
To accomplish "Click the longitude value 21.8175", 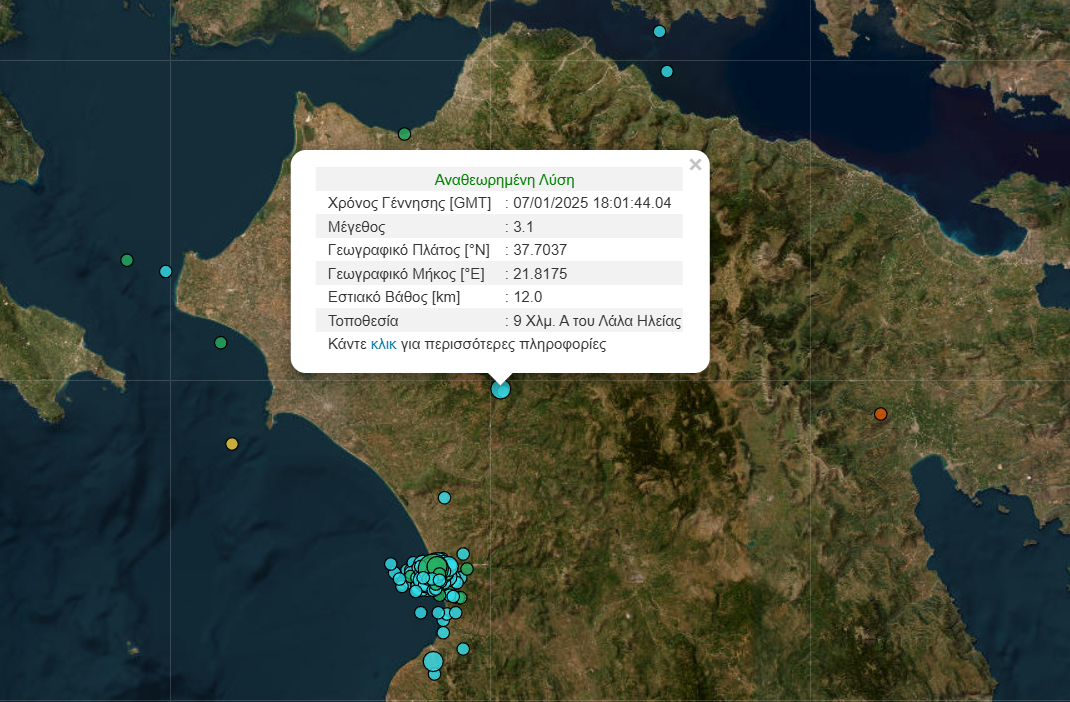I will click(540, 274).
